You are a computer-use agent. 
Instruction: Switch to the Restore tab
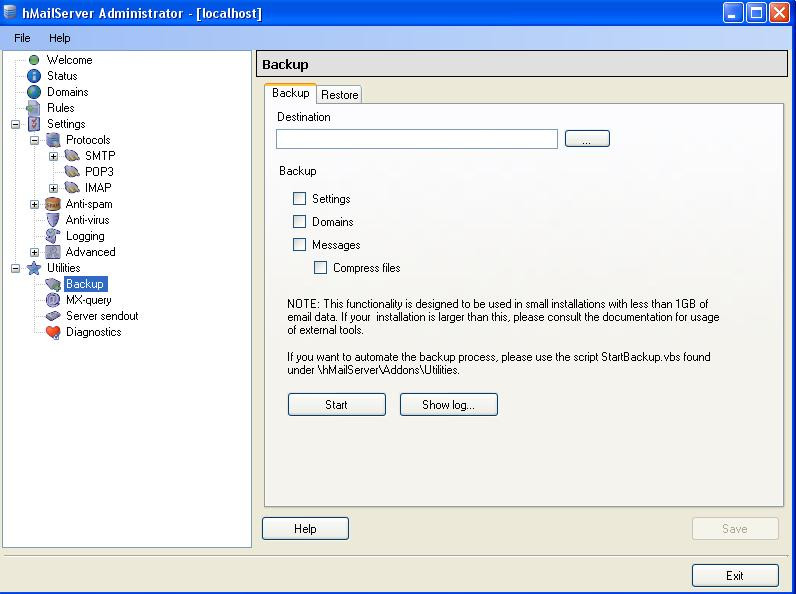click(340, 95)
